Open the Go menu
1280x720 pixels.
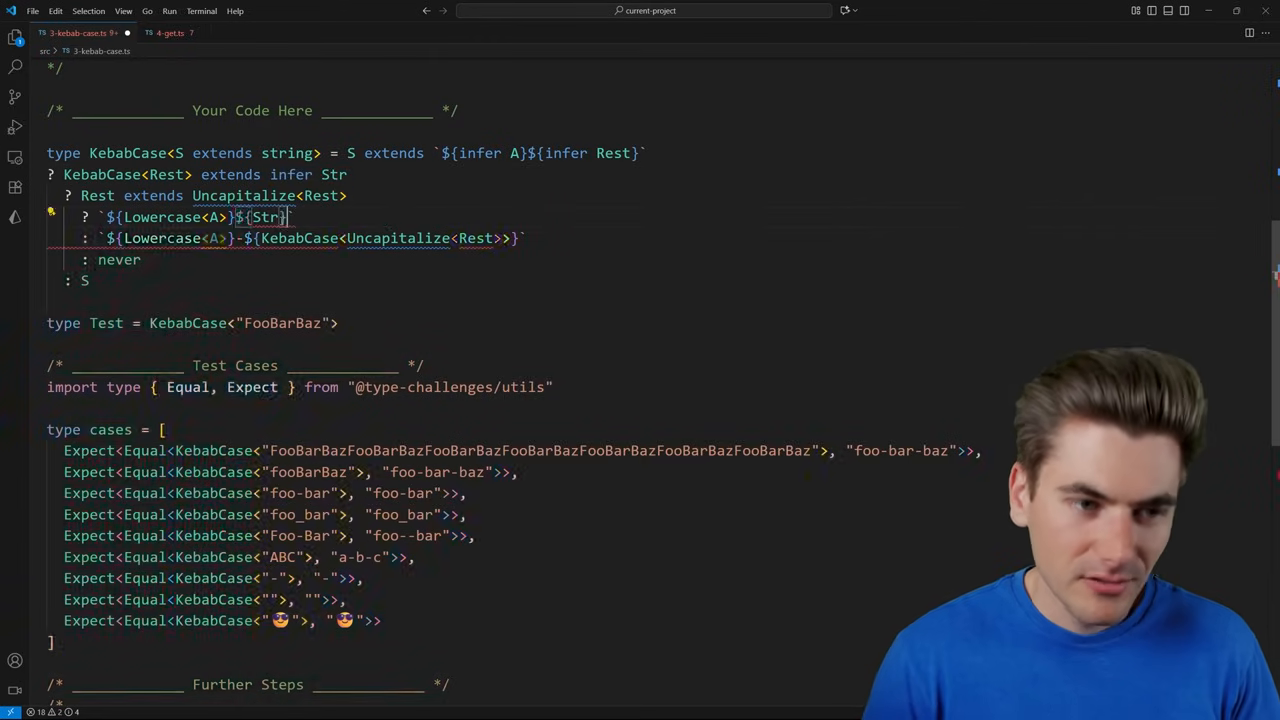coord(147,11)
